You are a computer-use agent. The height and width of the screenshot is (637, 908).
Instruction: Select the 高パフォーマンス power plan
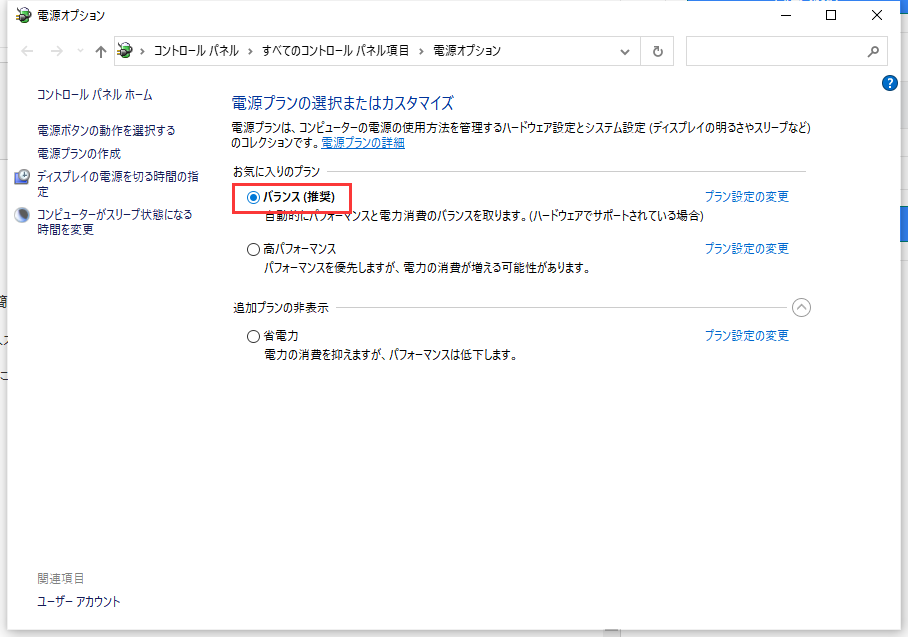(253, 249)
